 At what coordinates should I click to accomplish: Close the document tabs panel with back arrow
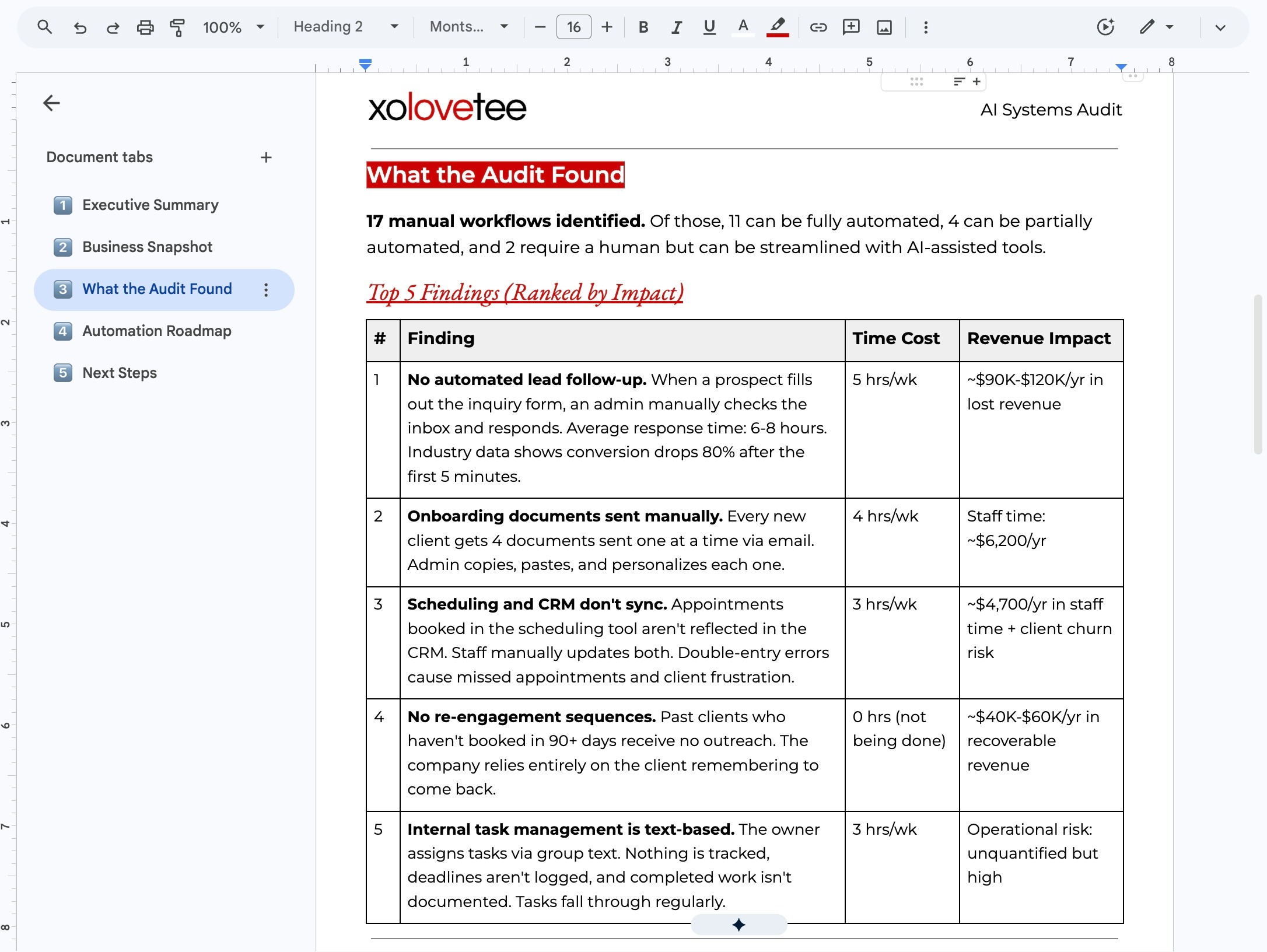(x=52, y=103)
